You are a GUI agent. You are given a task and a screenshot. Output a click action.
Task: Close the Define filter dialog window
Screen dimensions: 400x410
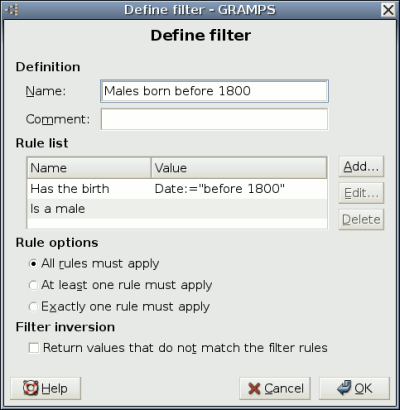click(388, 10)
